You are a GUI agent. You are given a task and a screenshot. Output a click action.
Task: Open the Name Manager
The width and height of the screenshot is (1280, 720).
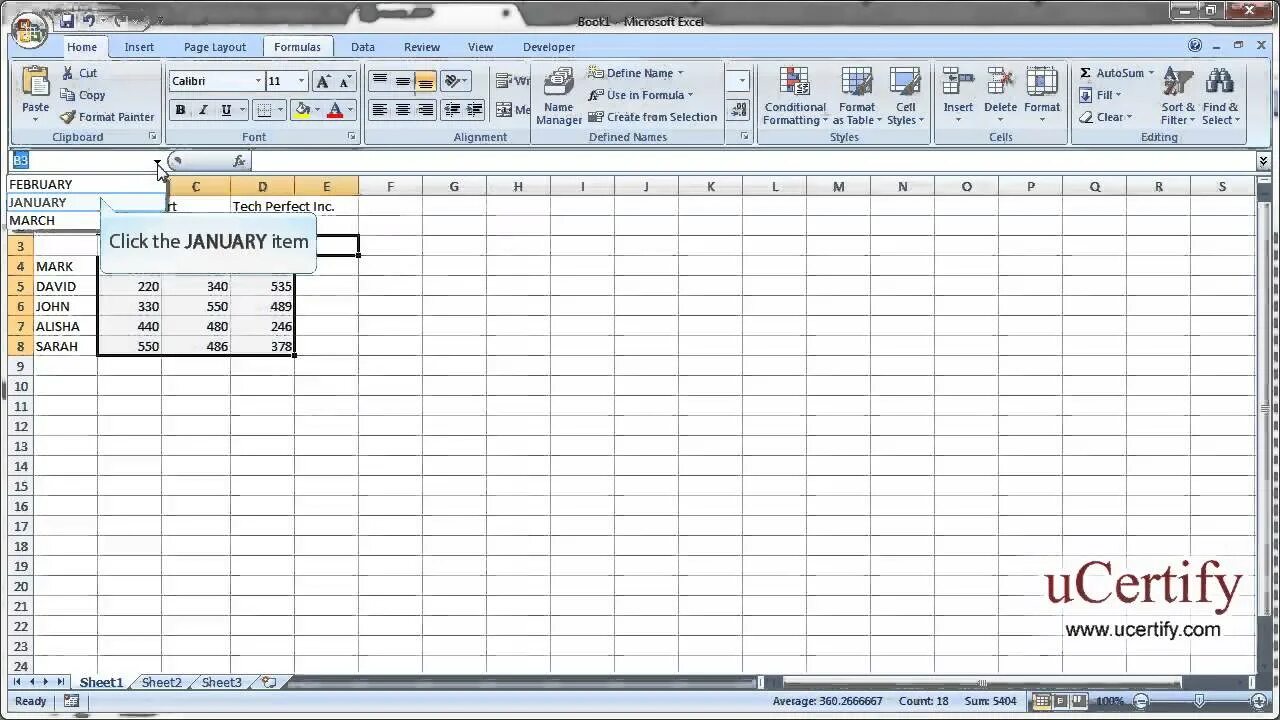click(558, 97)
